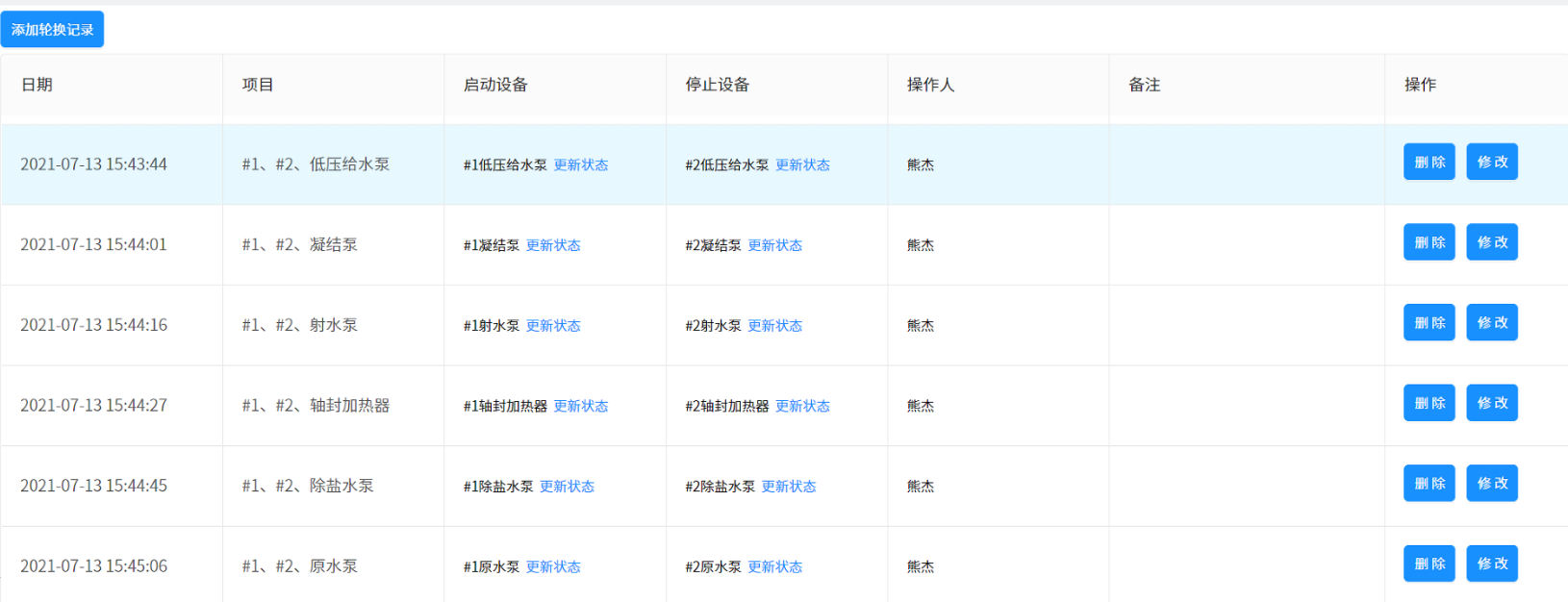Delete the 凝结泵 record row

coord(1429,242)
